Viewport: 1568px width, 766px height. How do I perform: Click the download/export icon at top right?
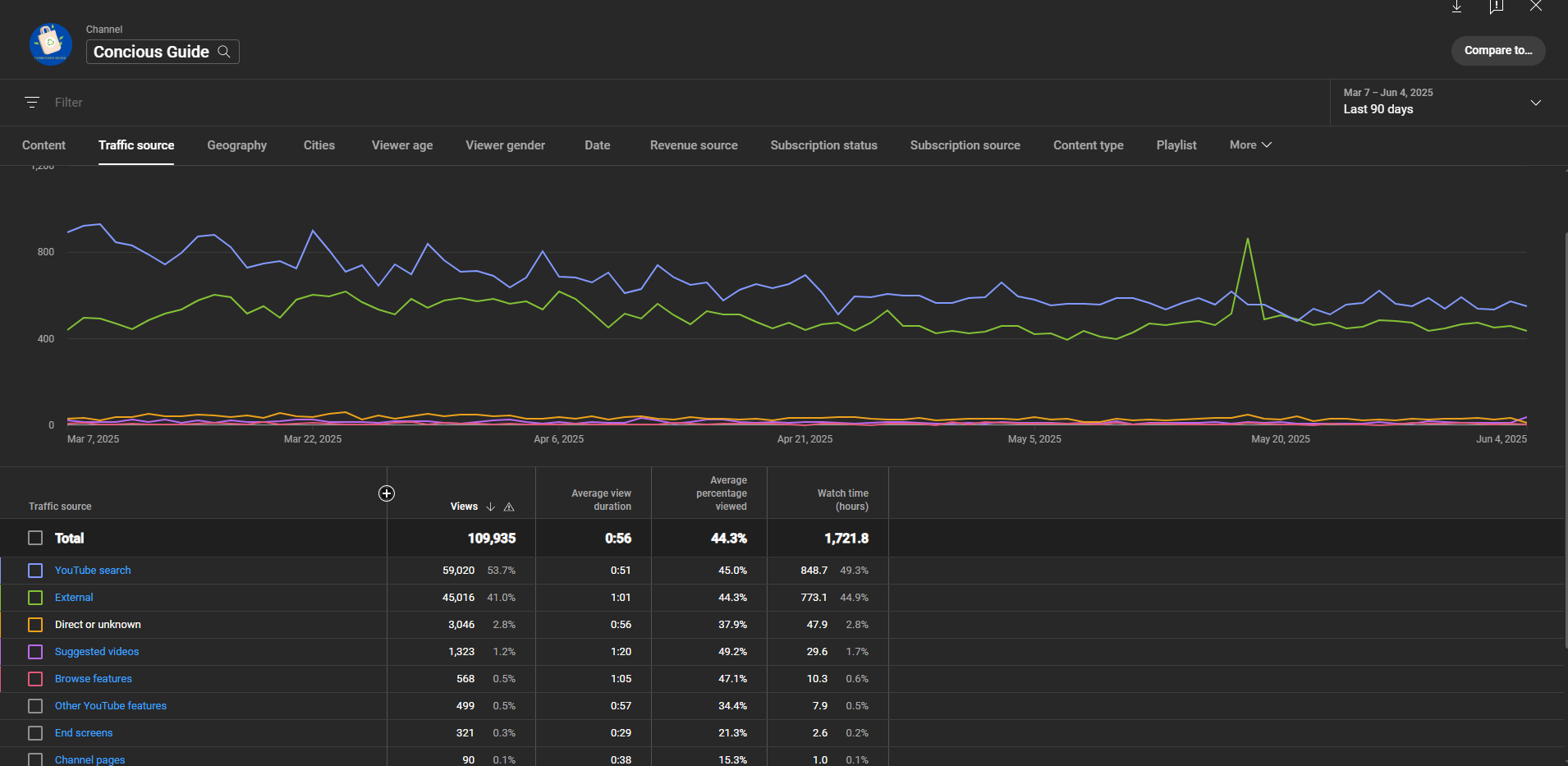1457,7
